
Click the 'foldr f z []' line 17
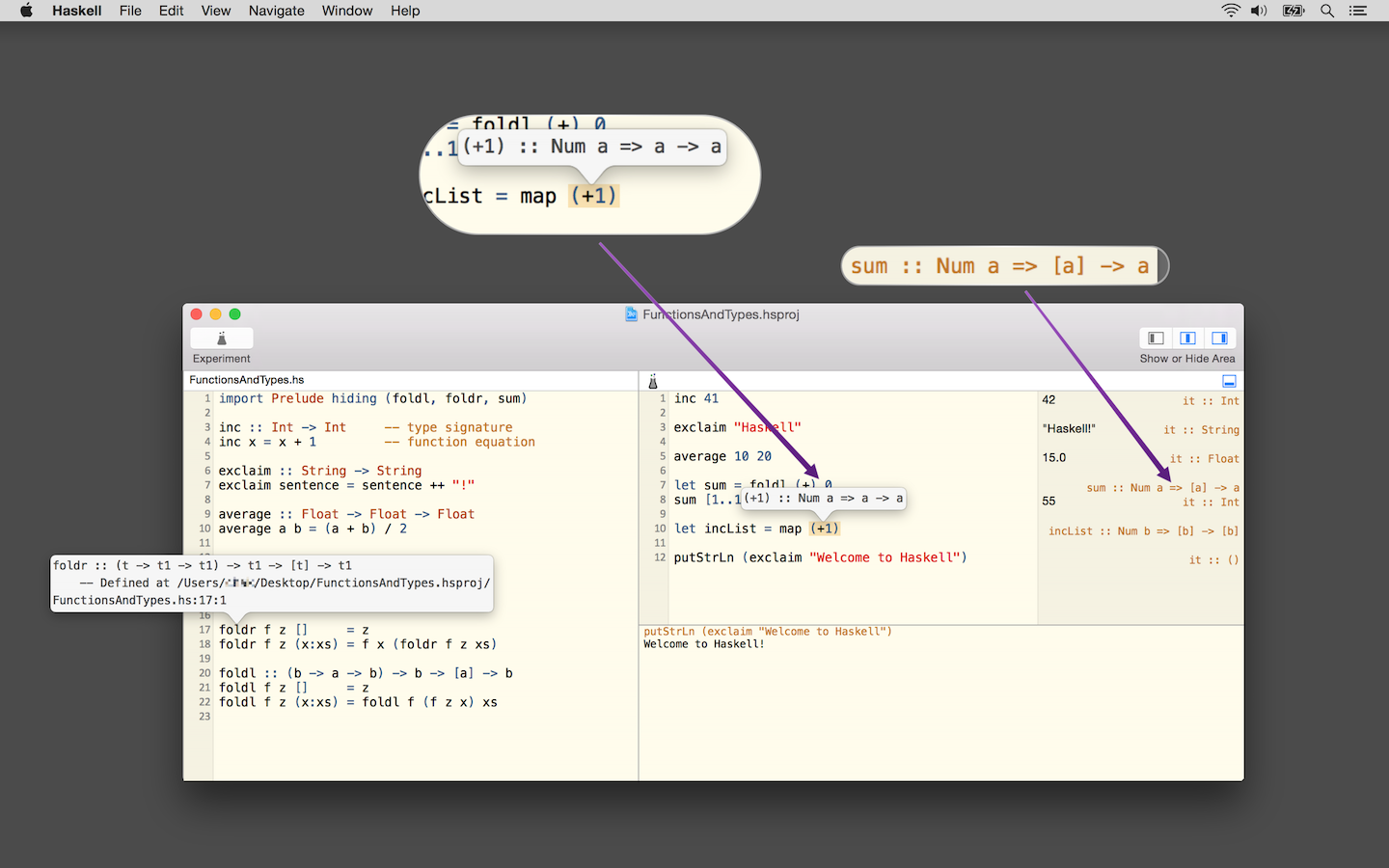294,630
